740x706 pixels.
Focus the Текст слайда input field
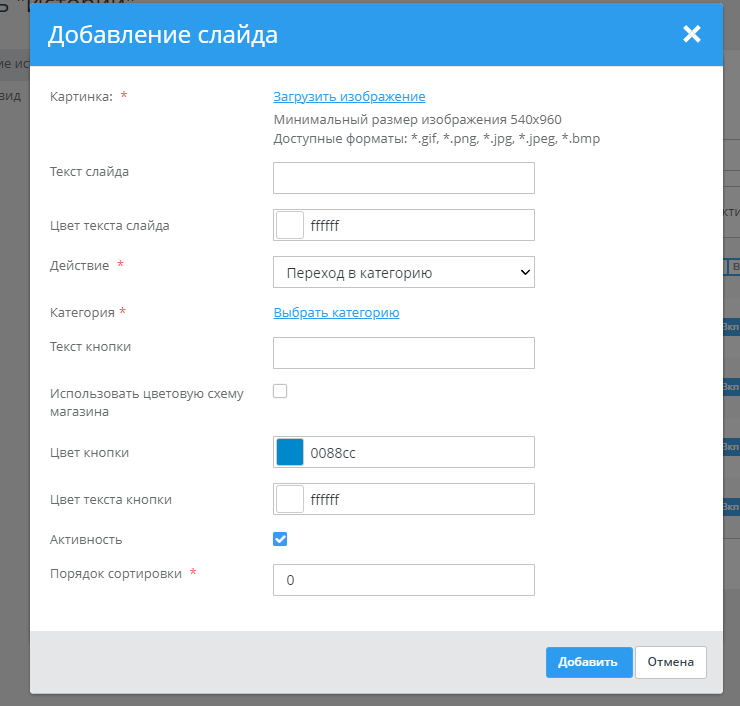[403, 178]
